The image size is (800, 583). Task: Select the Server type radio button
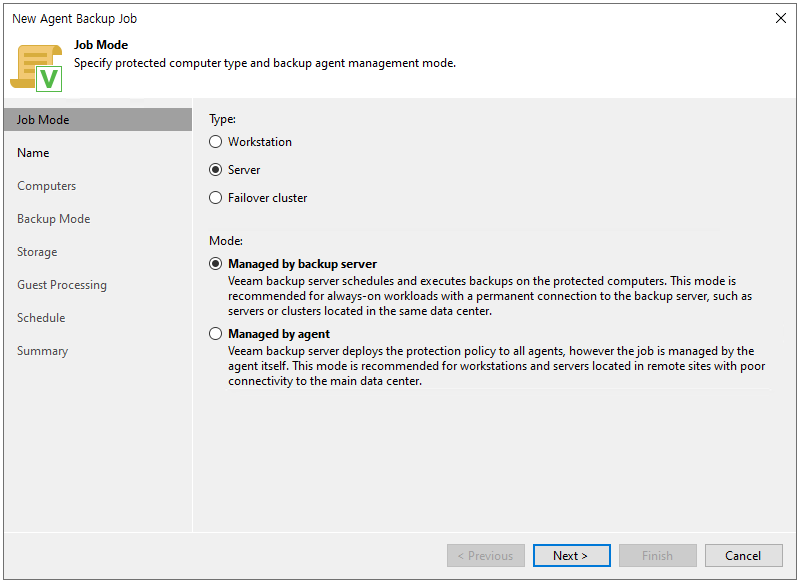[215, 170]
